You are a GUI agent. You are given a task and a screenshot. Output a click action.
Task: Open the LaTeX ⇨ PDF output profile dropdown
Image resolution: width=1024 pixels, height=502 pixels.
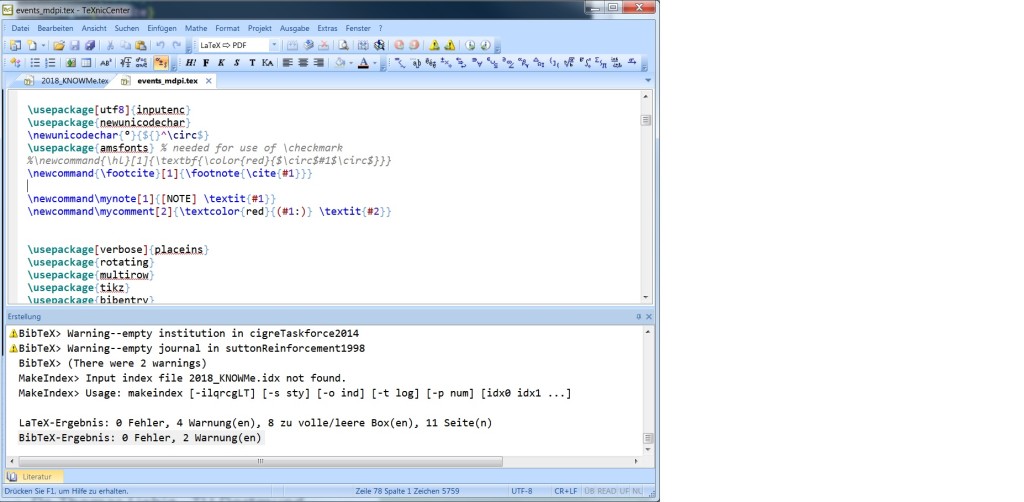click(274, 45)
